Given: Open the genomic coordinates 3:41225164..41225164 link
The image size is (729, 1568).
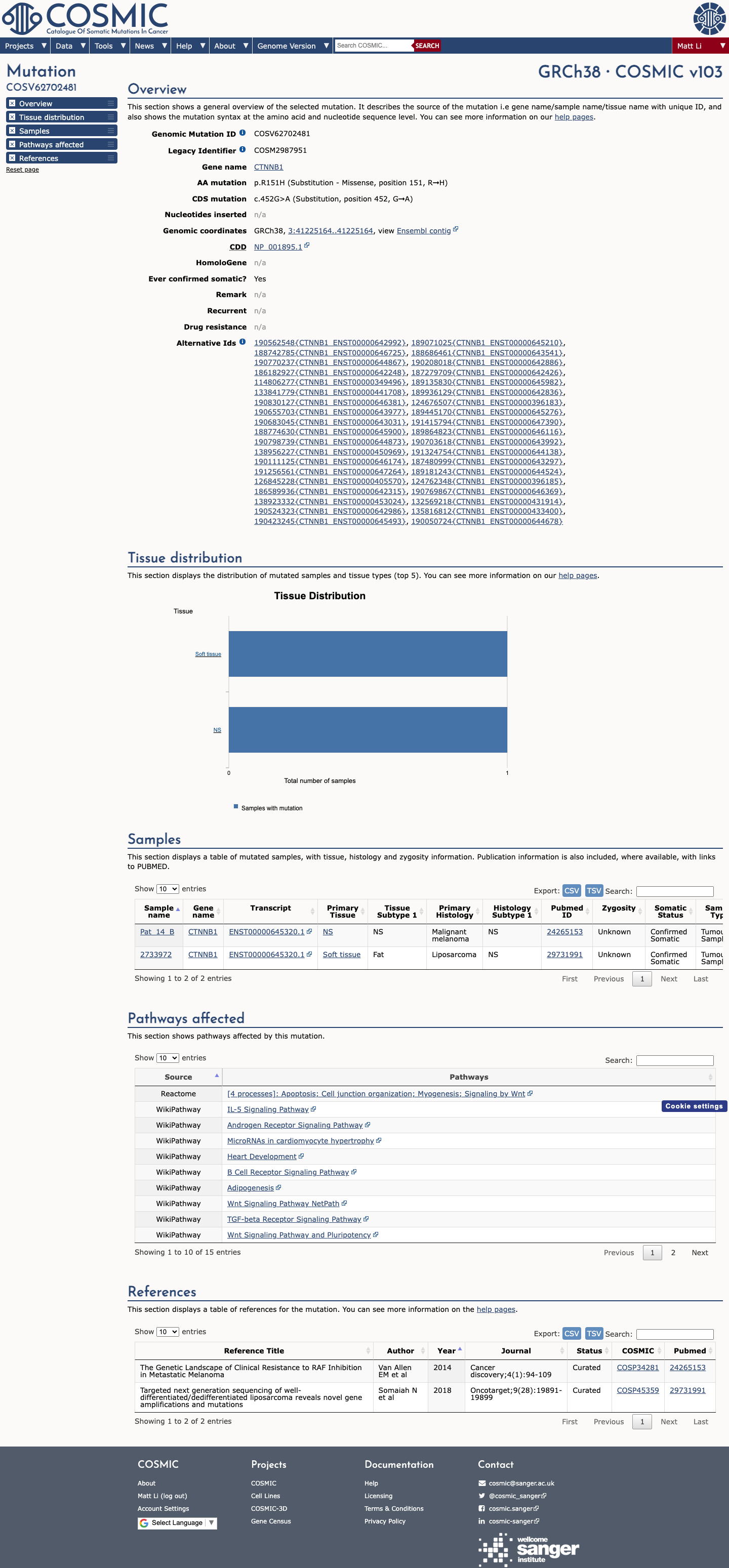Looking at the screenshot, I should tap(330, 231).
